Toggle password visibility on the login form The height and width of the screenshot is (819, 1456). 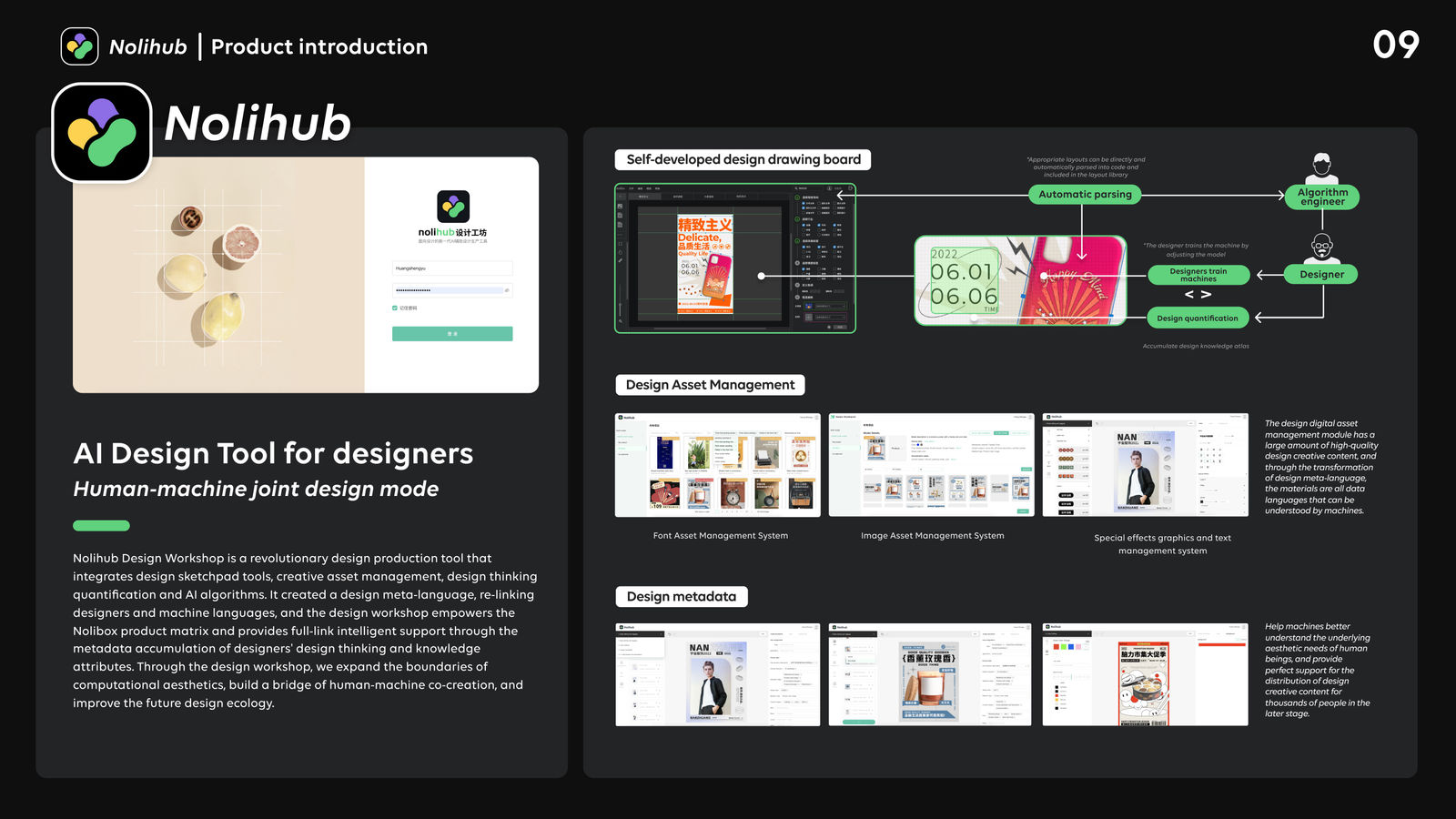507,289
